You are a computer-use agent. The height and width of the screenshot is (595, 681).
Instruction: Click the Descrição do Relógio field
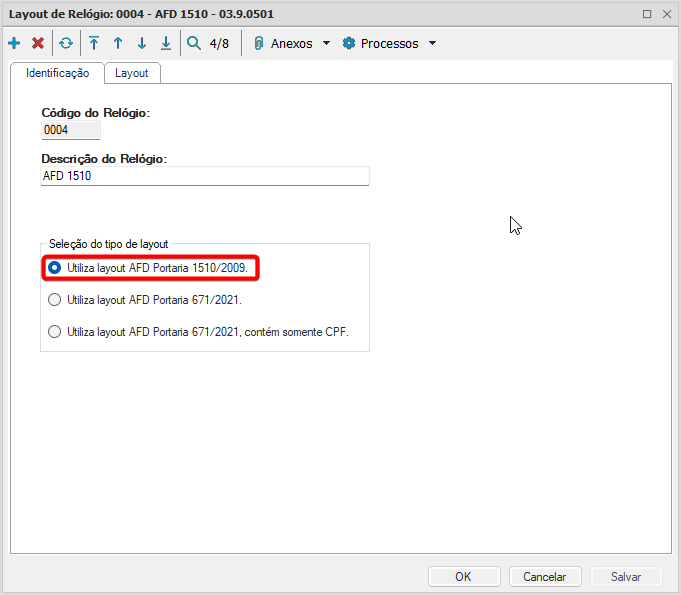(x=205, y=176)
